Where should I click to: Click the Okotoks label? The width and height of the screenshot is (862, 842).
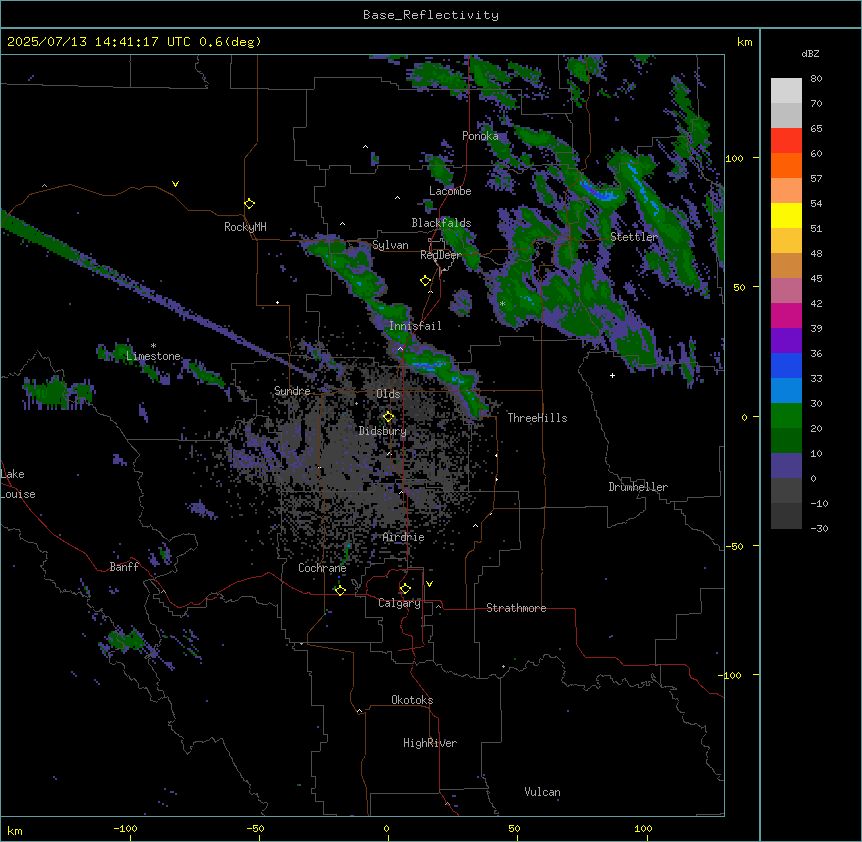tap(412, 700)
